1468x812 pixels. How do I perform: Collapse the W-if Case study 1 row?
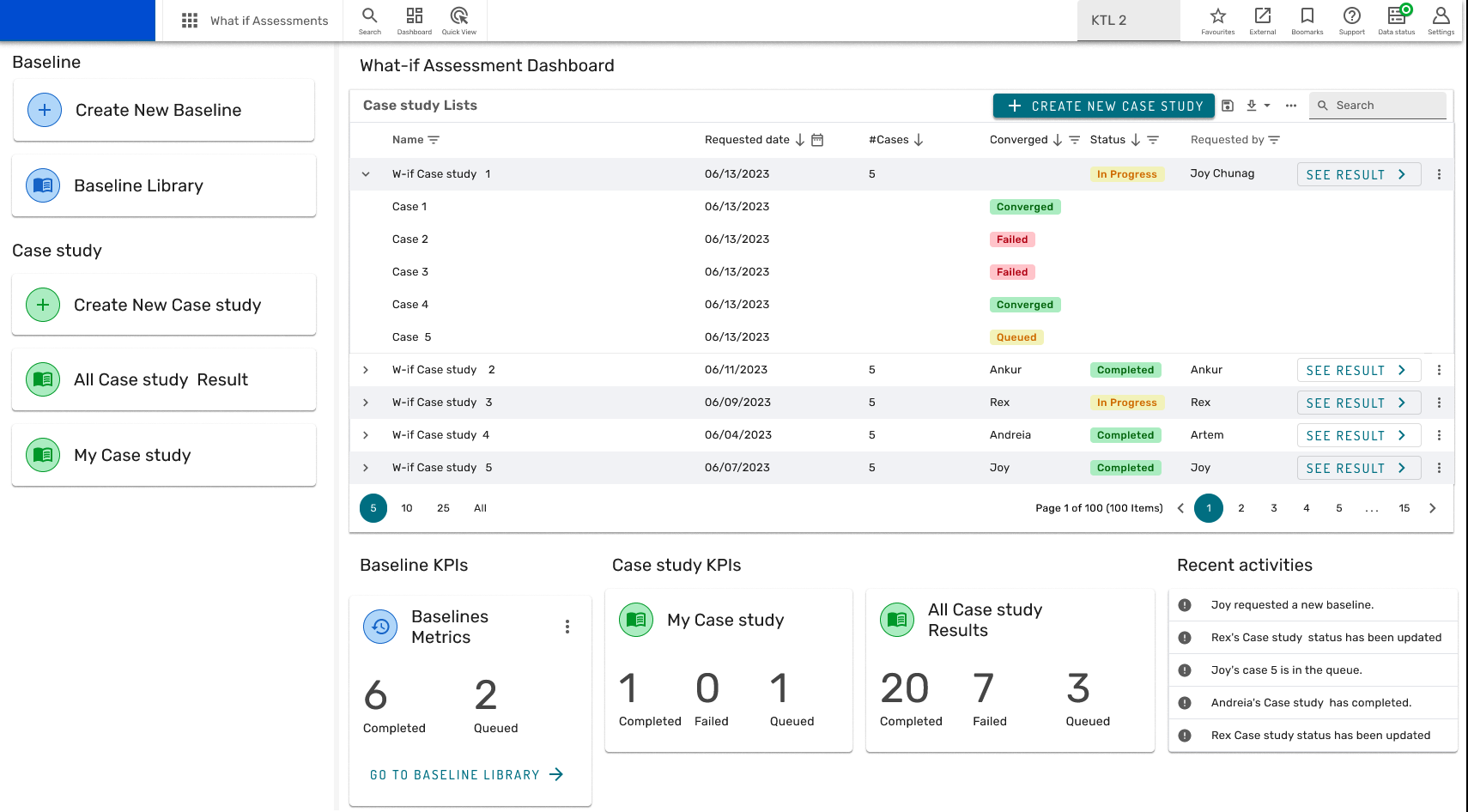366,174
